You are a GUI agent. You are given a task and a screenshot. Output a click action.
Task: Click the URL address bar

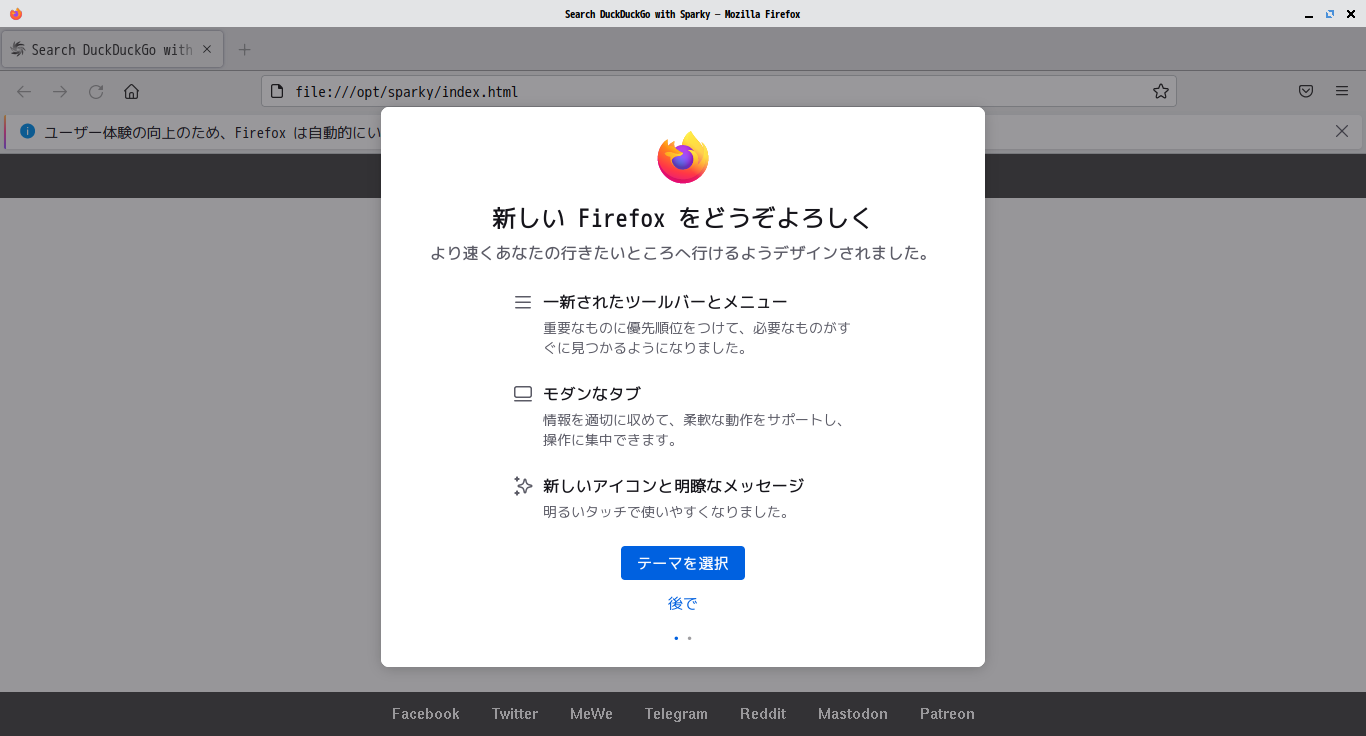click(719, 92)
